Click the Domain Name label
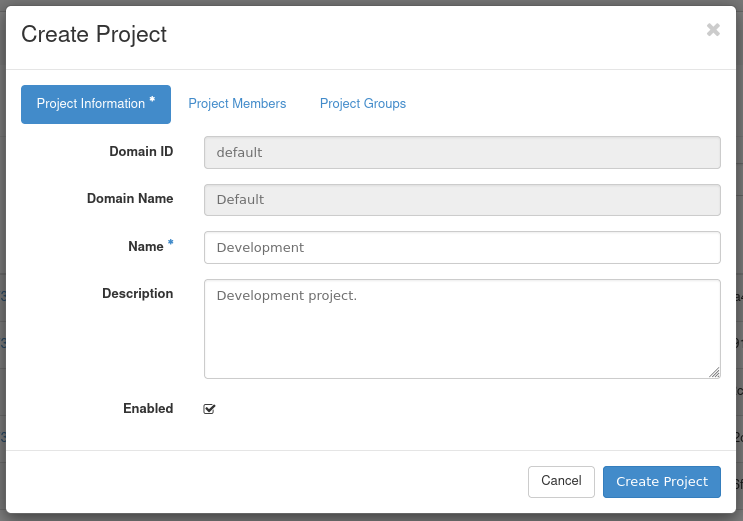The image size is (743, 521). tap(130, 199)
